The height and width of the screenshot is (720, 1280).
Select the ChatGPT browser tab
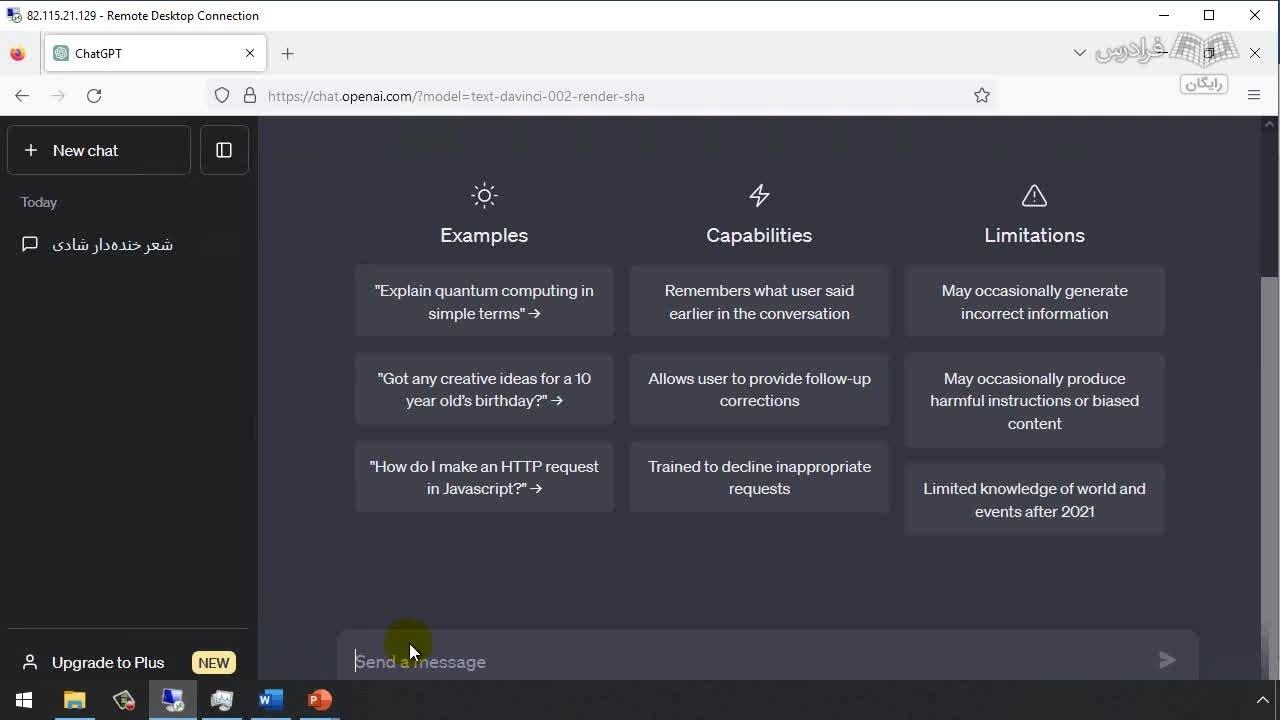[x=150, y=53]
